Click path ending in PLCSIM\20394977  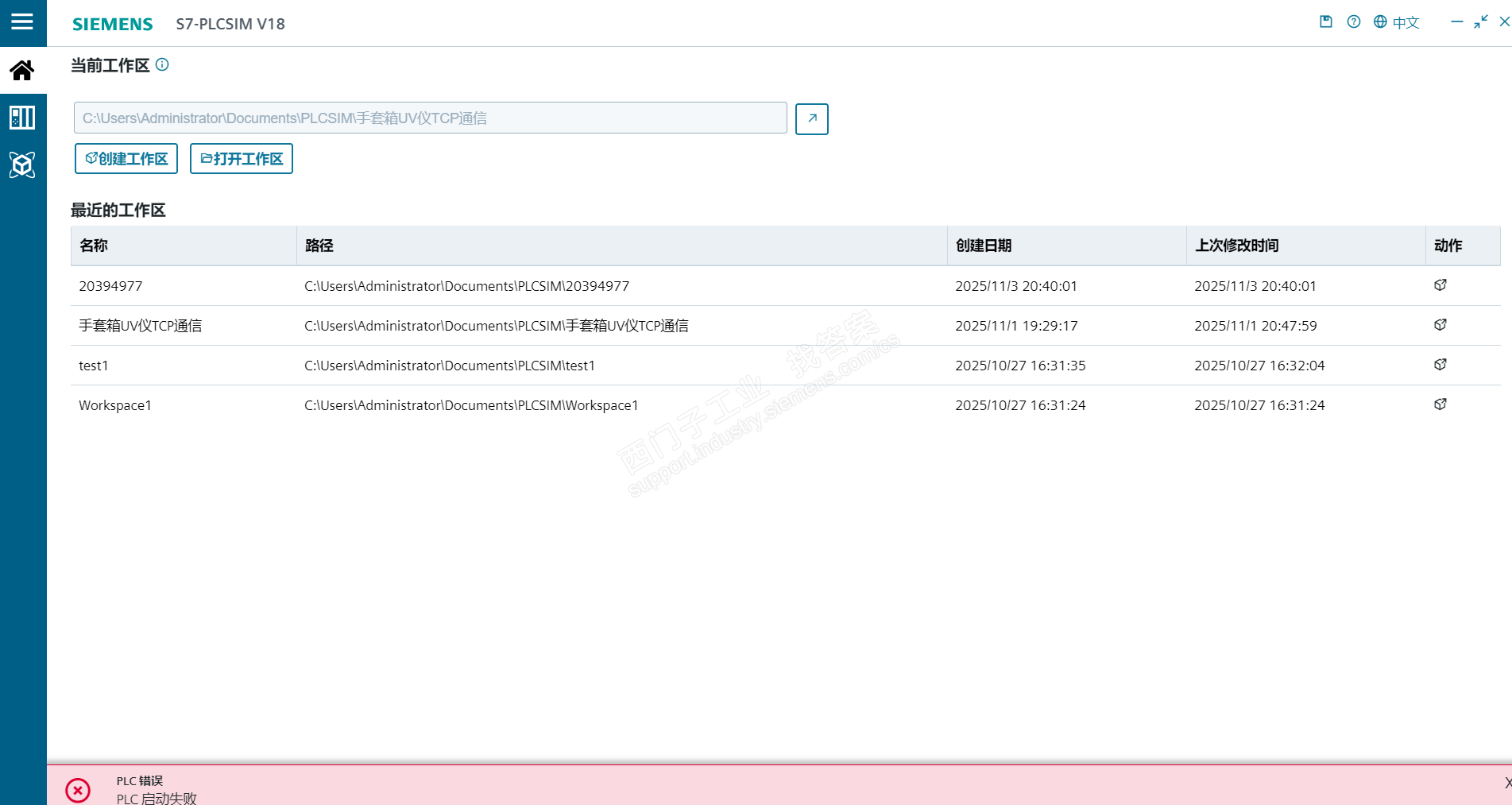click(x=467, y=286)
